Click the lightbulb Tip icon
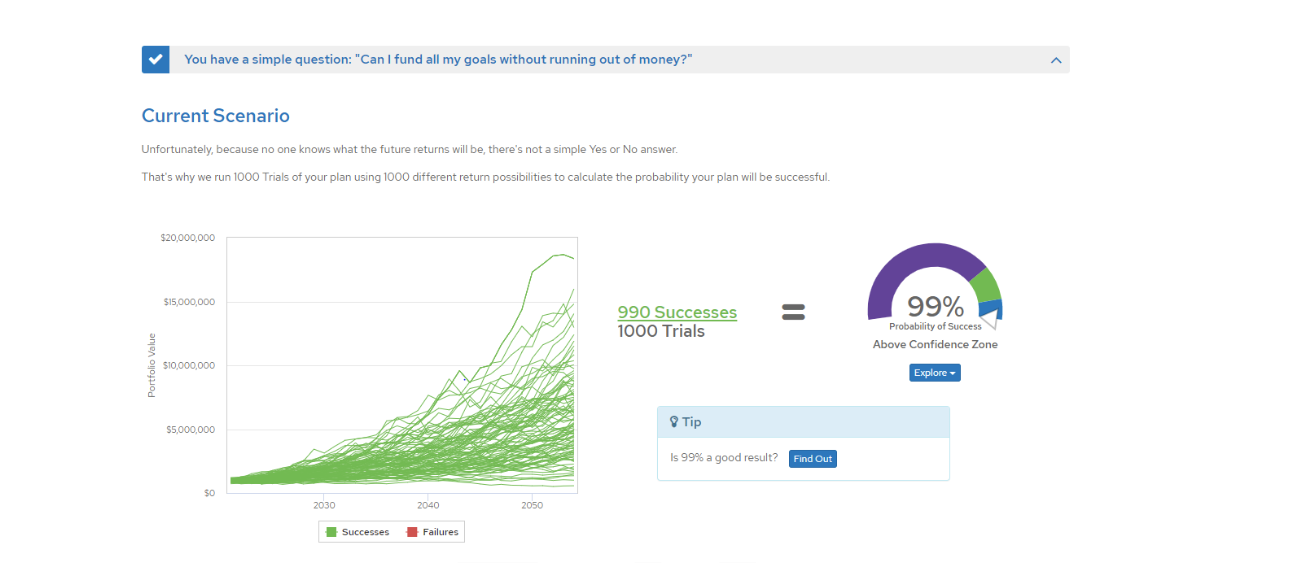1301x563 pixels. tap(674, 422)
